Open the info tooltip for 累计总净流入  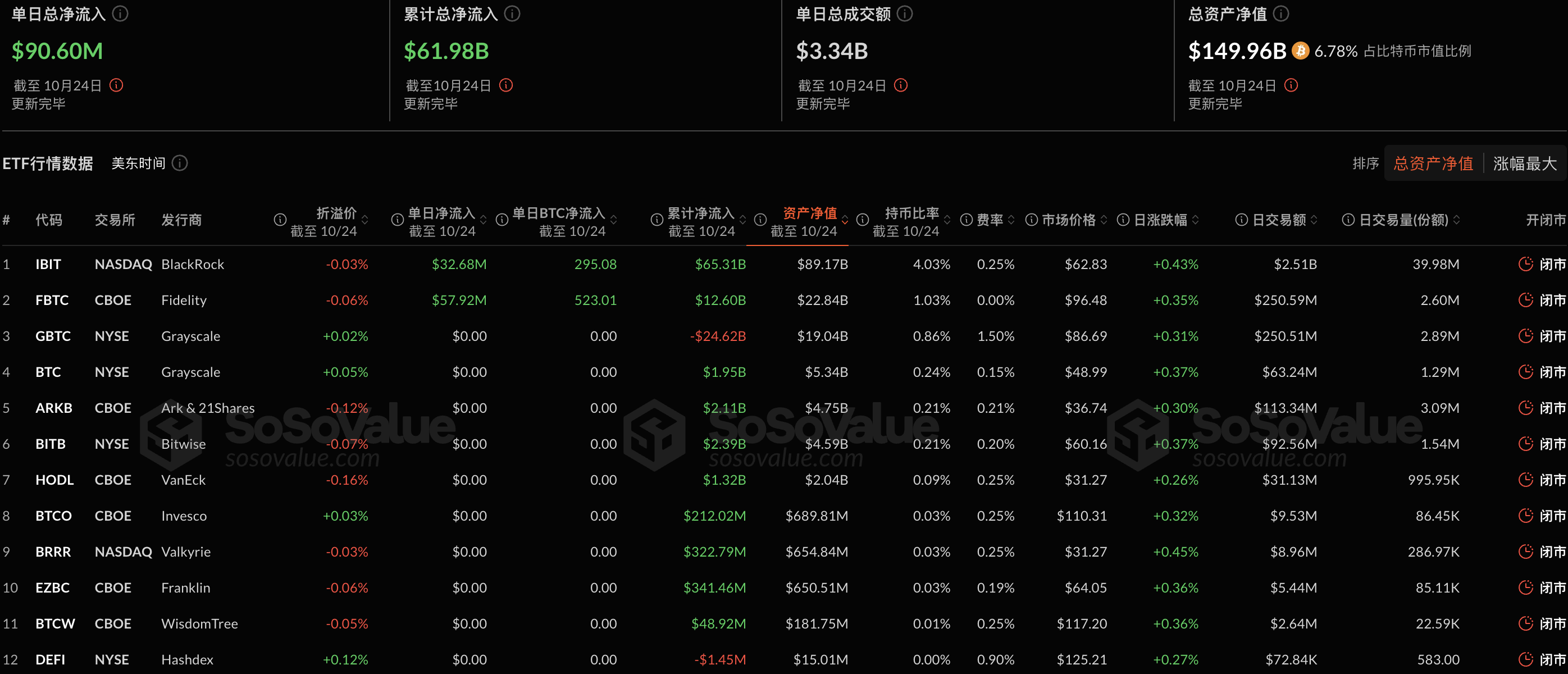coord(512,13)
